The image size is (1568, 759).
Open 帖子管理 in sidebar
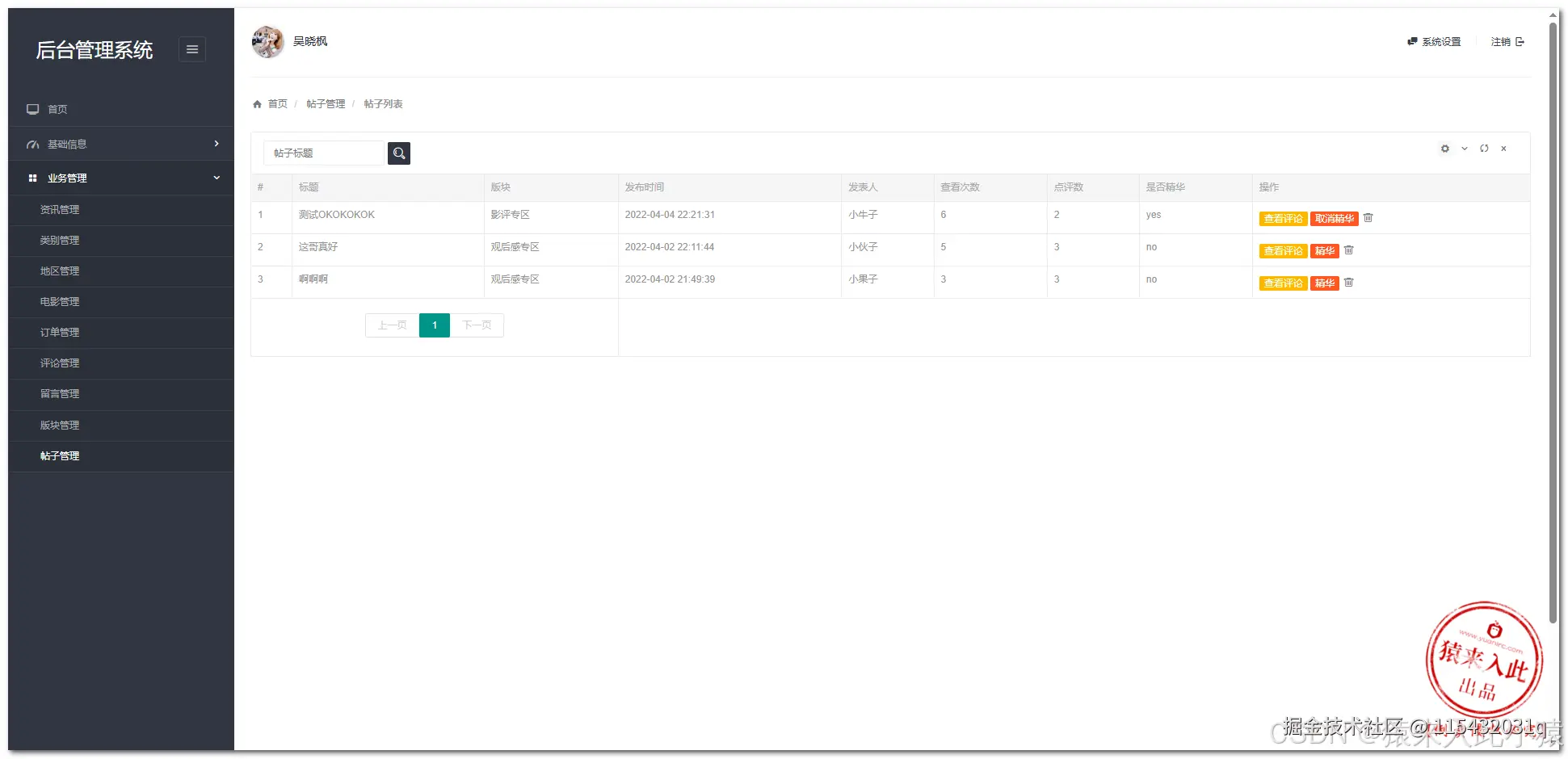(121, 456)
